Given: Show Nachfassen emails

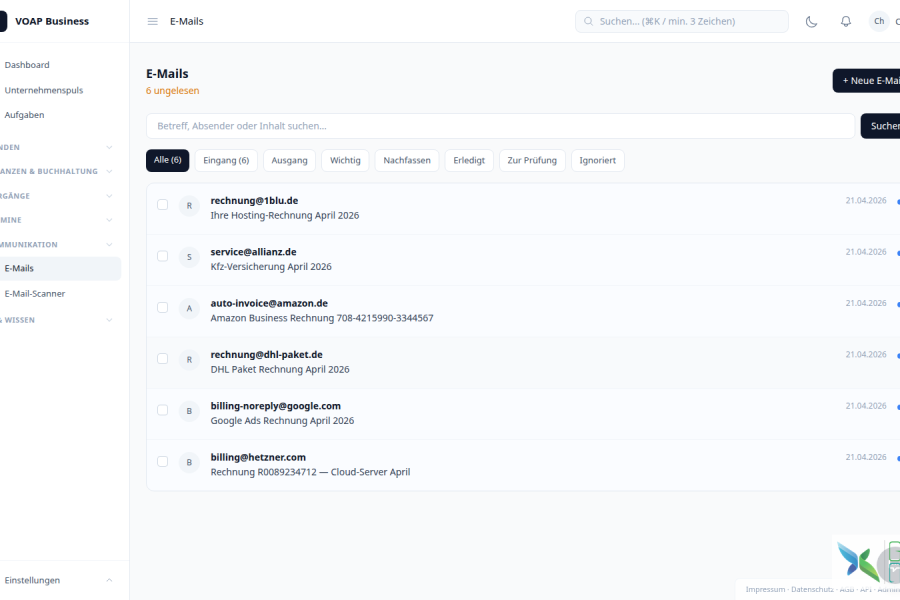Looking at the screenshot, I should pyautogui.click(x=407, y=160).
